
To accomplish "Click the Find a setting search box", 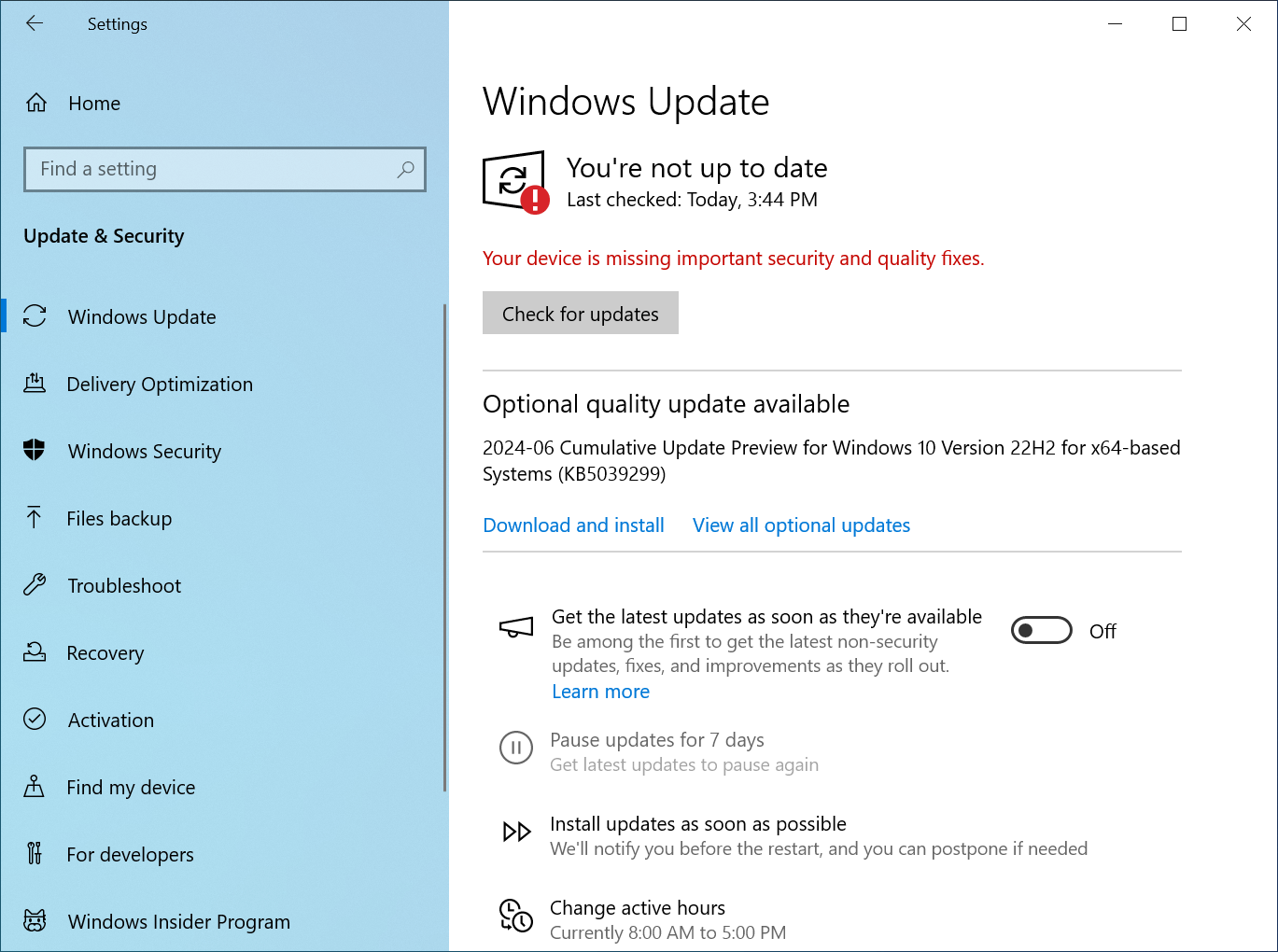I will 225,169.
